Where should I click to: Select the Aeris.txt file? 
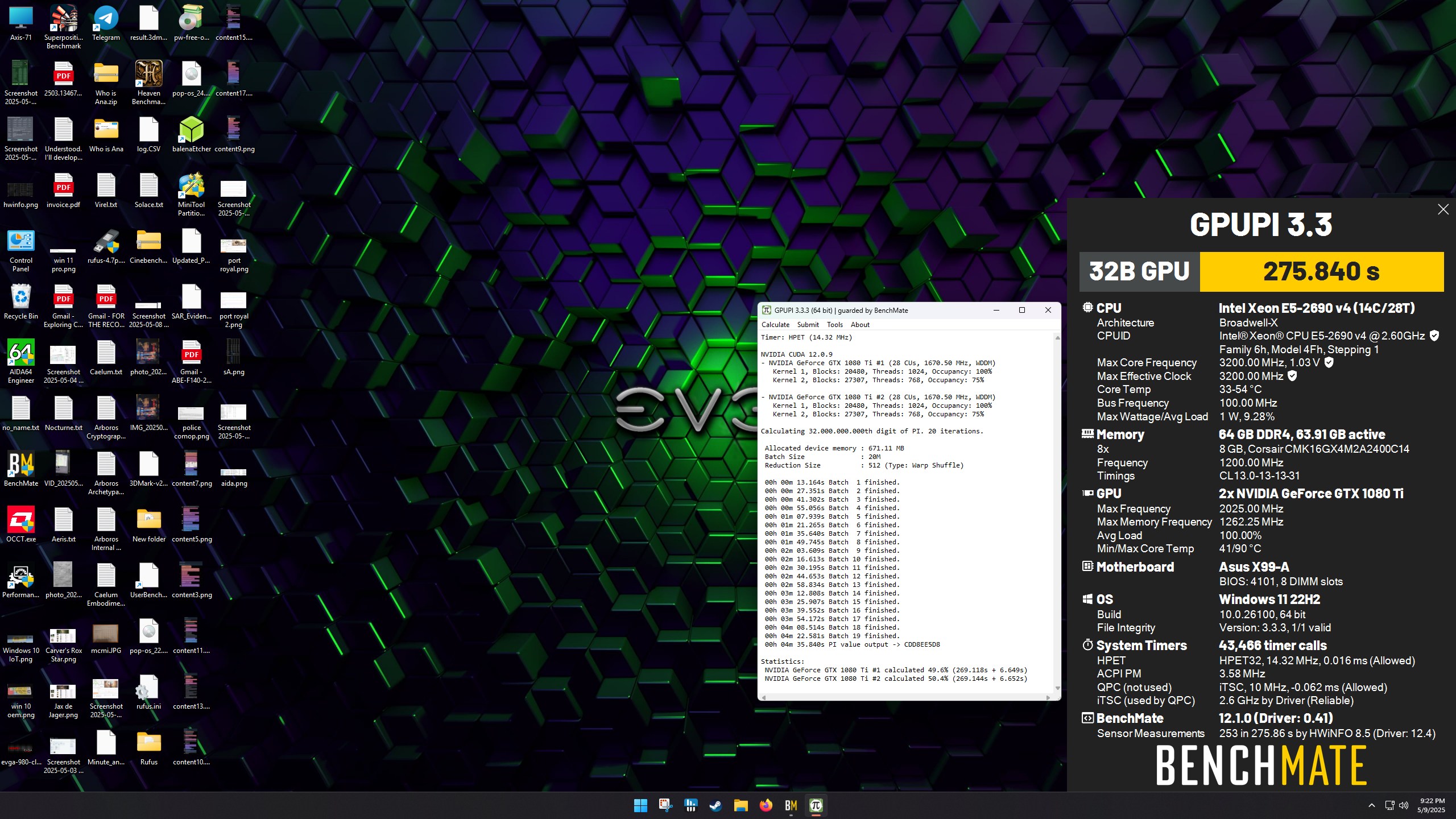[x=64, y=525]
